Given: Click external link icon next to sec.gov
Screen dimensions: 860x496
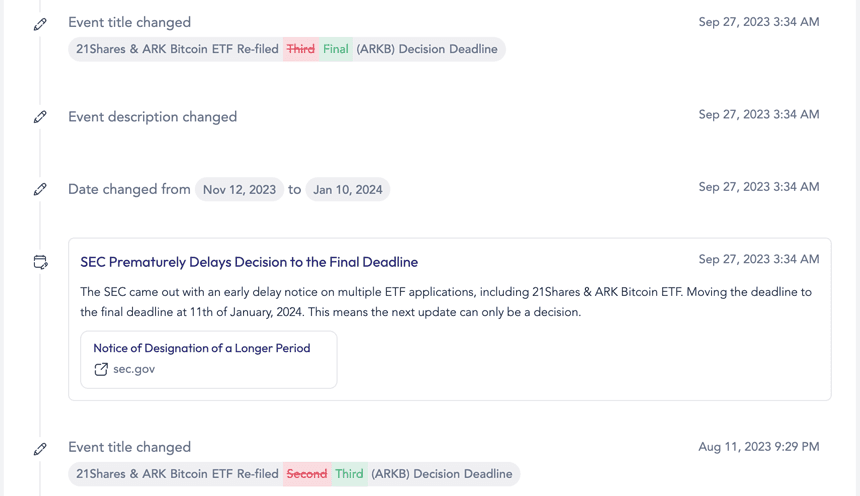Looking at the screenshot, I should pos(101,369).
